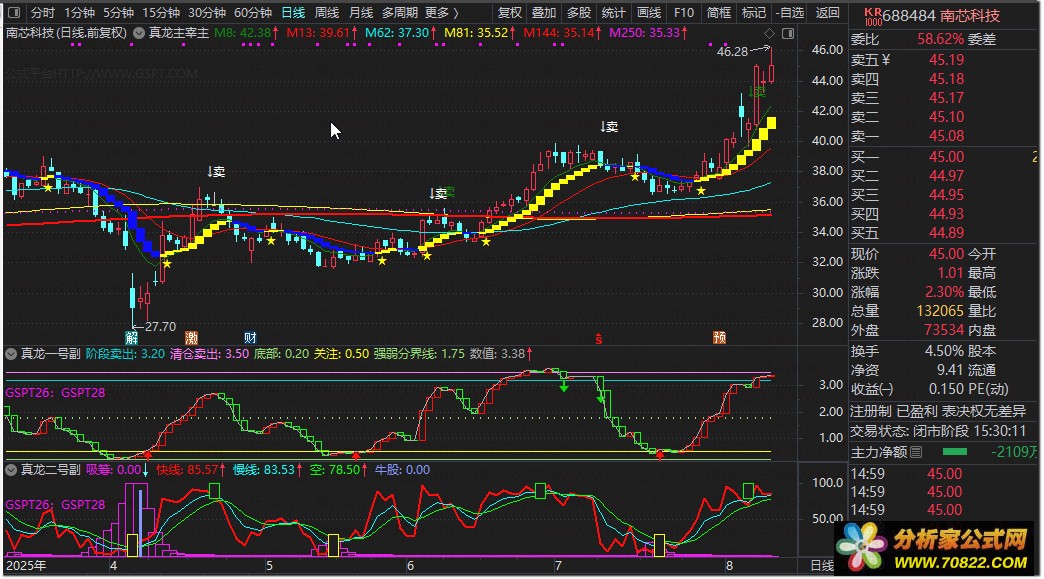Image resolution: width=1044 pixels, height=579 pixels.
Task: Open 多周期 multi-period view
Action: click(400, 13)
